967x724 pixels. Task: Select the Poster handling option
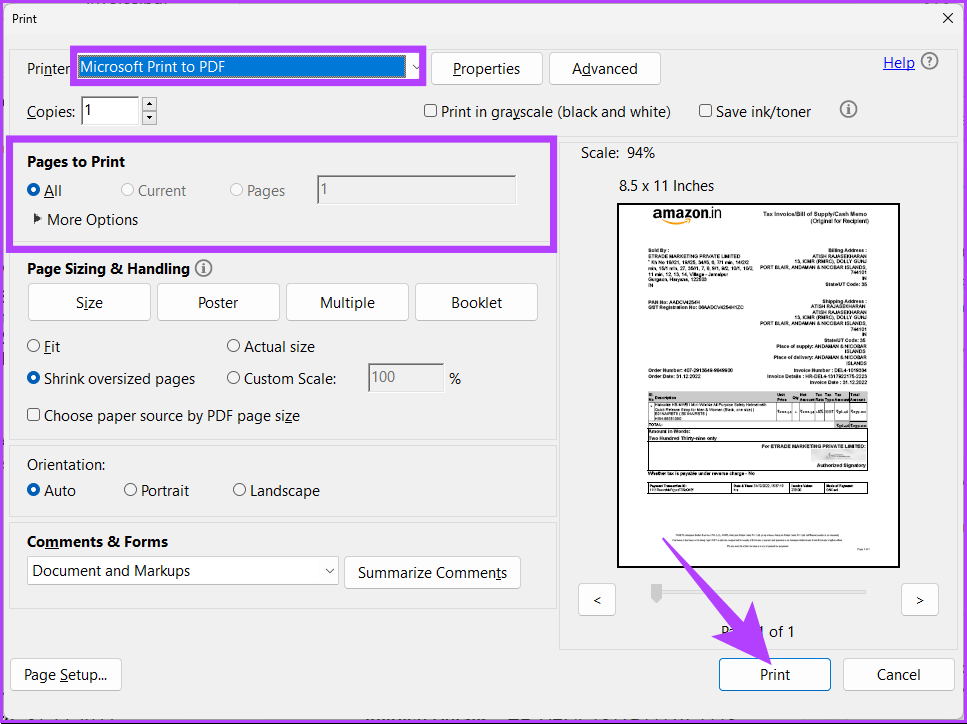coord(218,302)
